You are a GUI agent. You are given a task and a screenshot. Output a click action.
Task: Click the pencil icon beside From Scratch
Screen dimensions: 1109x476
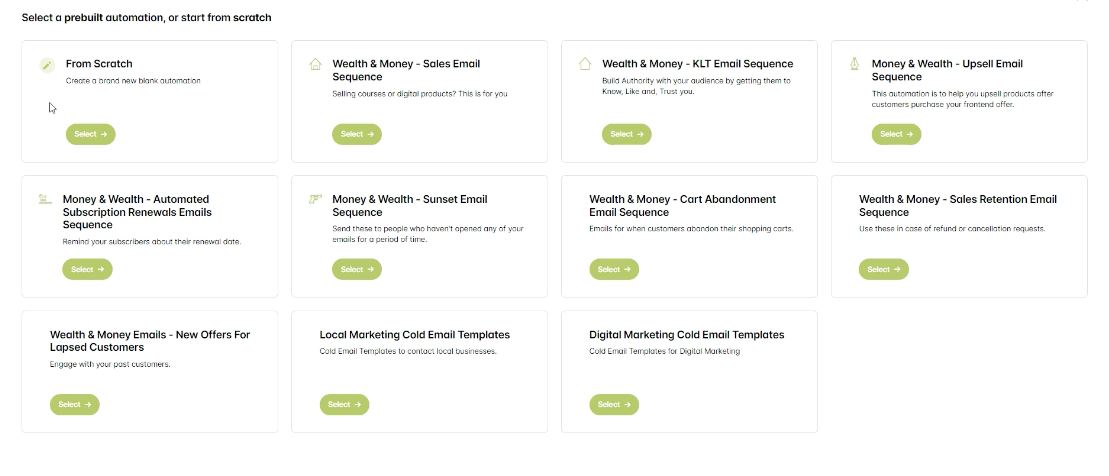[x=47, y=65]
